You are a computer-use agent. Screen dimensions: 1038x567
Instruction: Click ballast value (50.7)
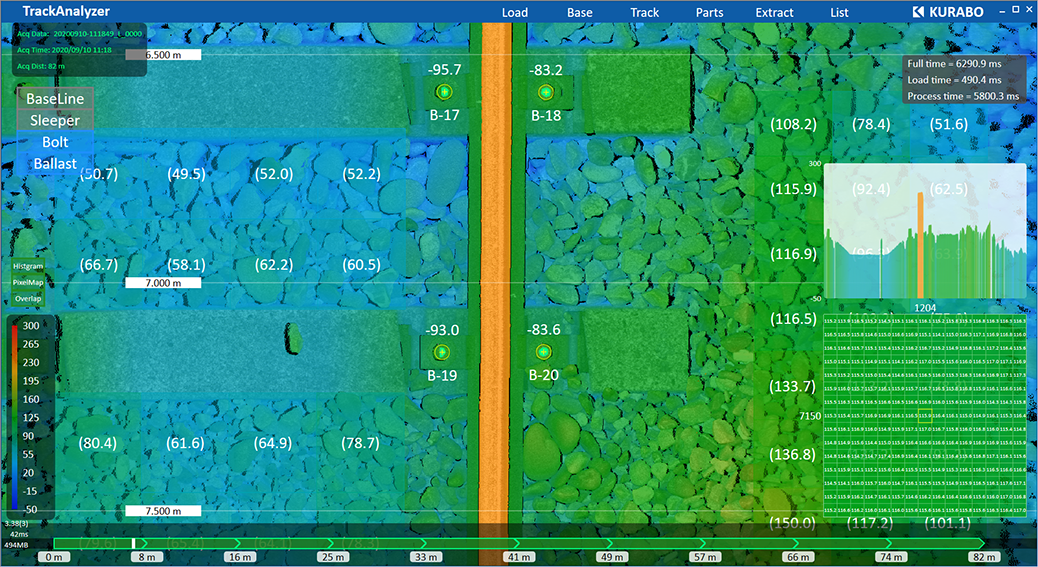99,174
